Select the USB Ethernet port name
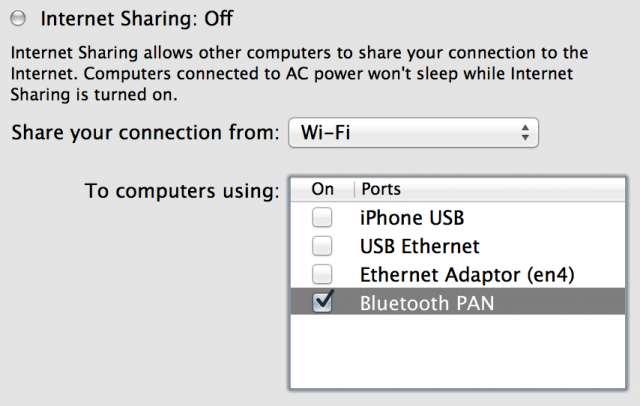Viewport: 640px width, 406px height. point(419,246)
